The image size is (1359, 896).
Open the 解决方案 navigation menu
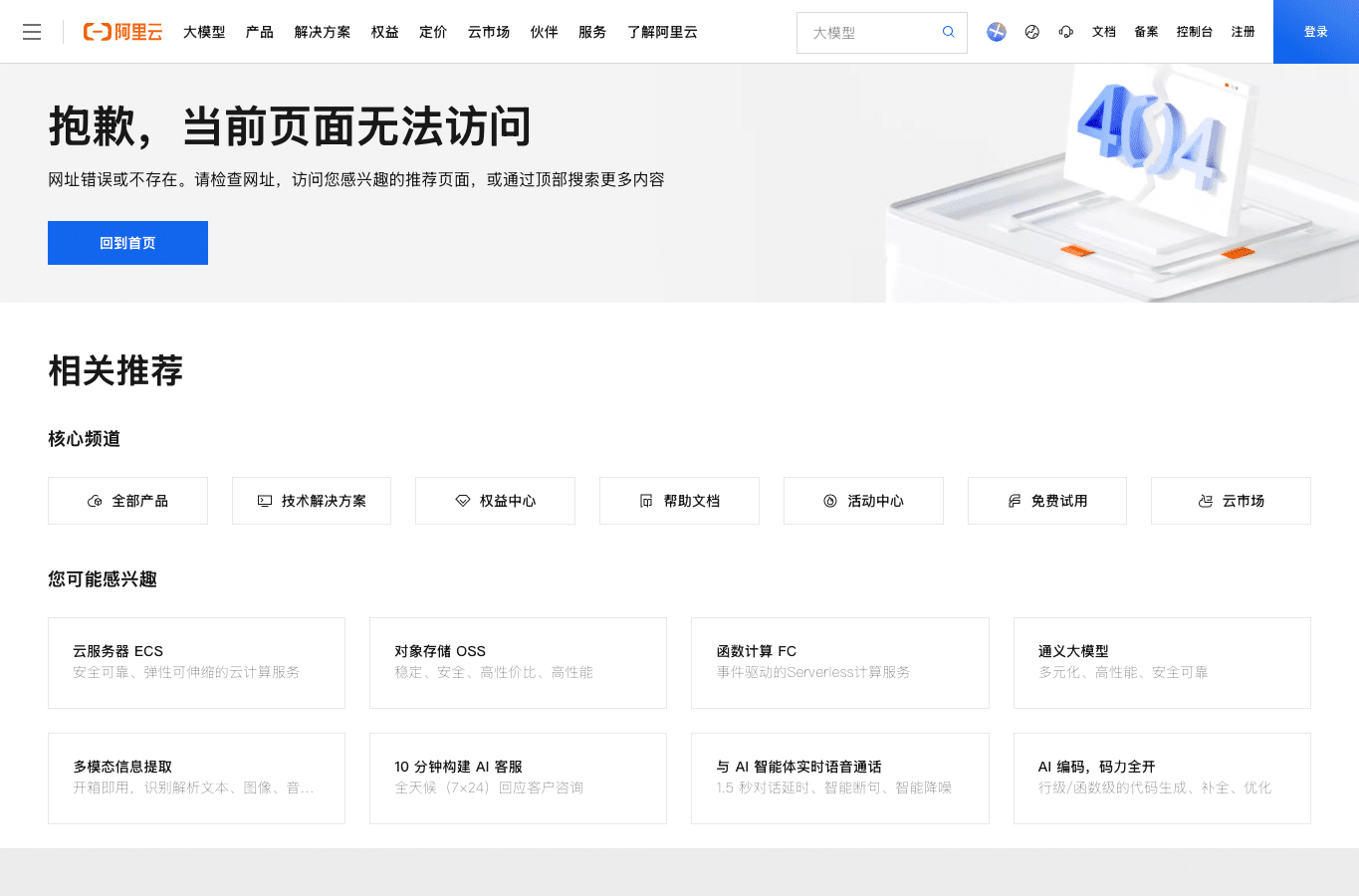click(323, 32)
